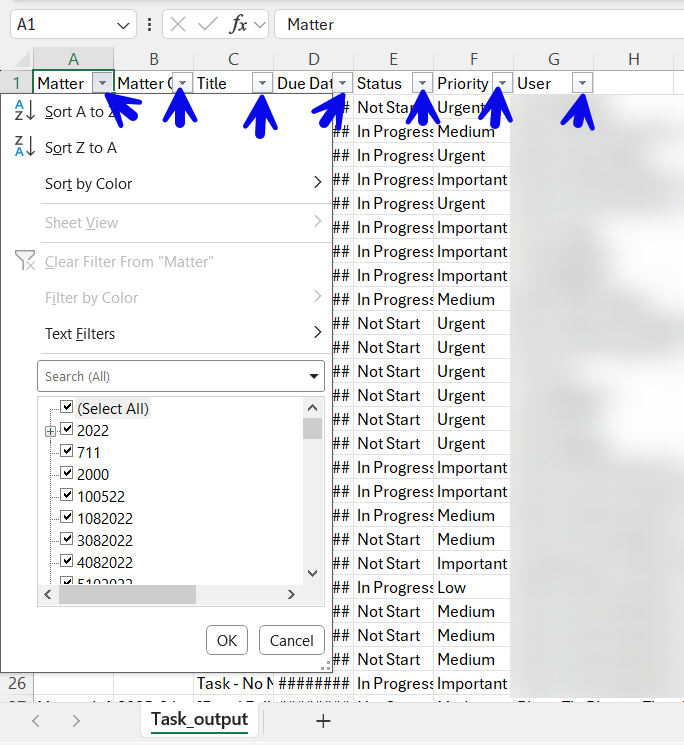Click the vertical scrollbar thumb in filter list

pos(313,429)
